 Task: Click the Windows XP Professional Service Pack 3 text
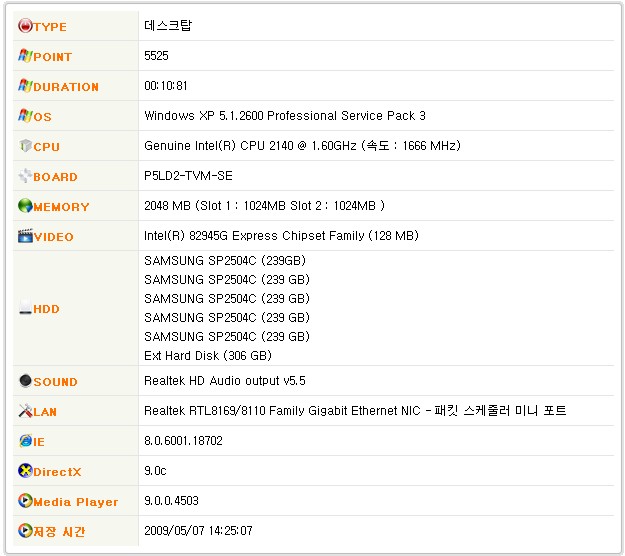[285, 116]
